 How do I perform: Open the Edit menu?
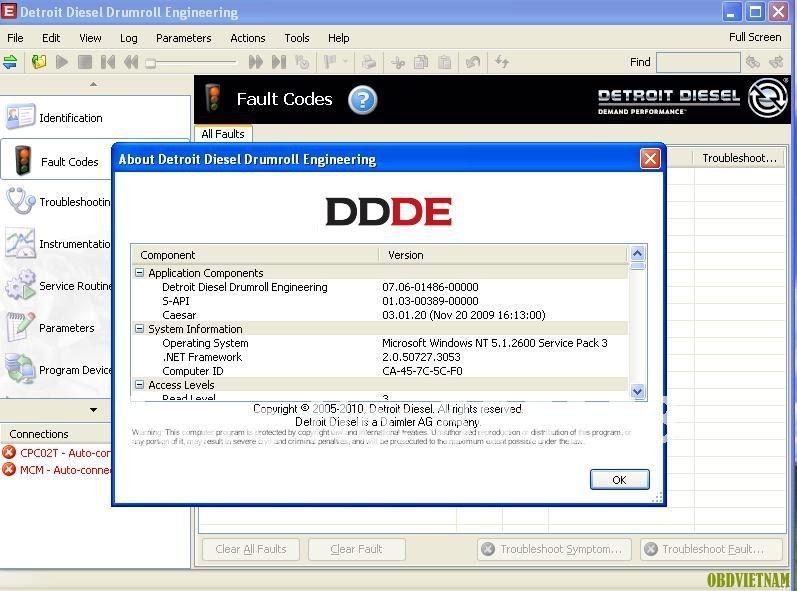(51, 38)
